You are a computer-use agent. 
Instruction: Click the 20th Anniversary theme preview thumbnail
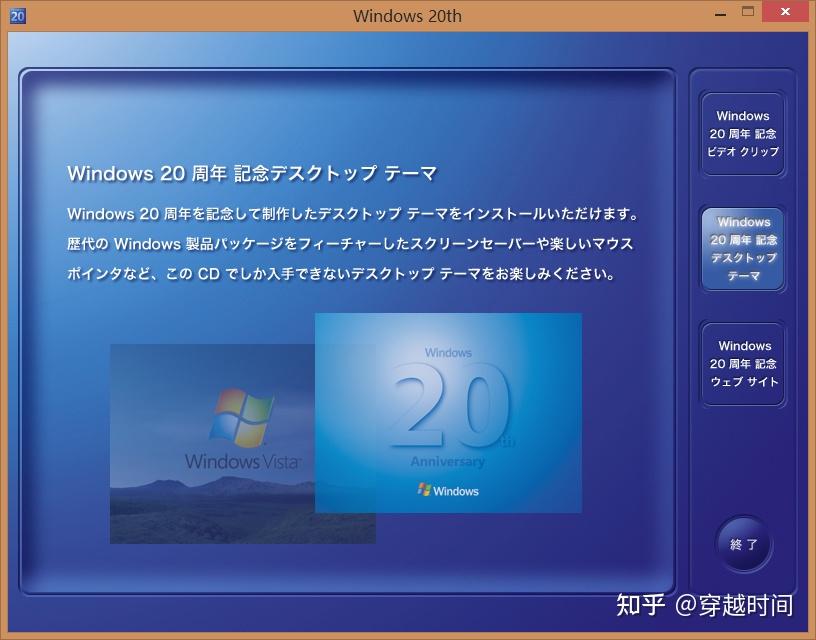coord(447,413)
